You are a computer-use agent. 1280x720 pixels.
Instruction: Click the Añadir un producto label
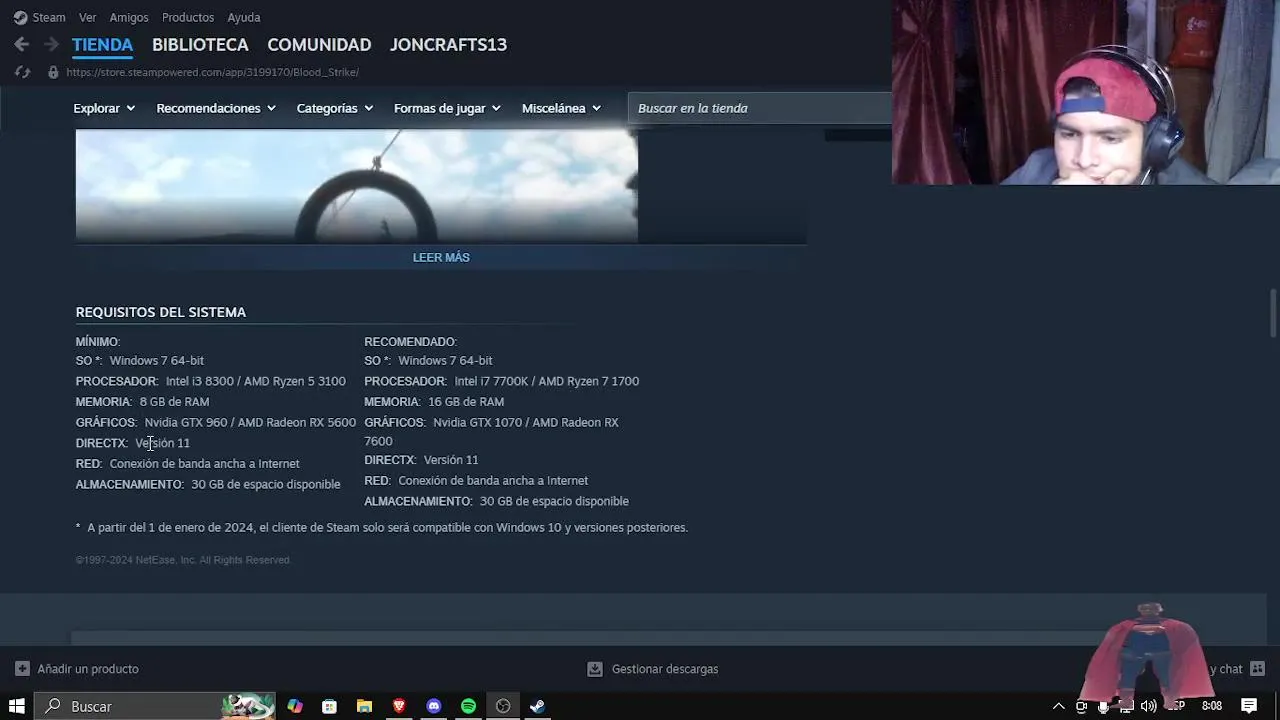88,669
